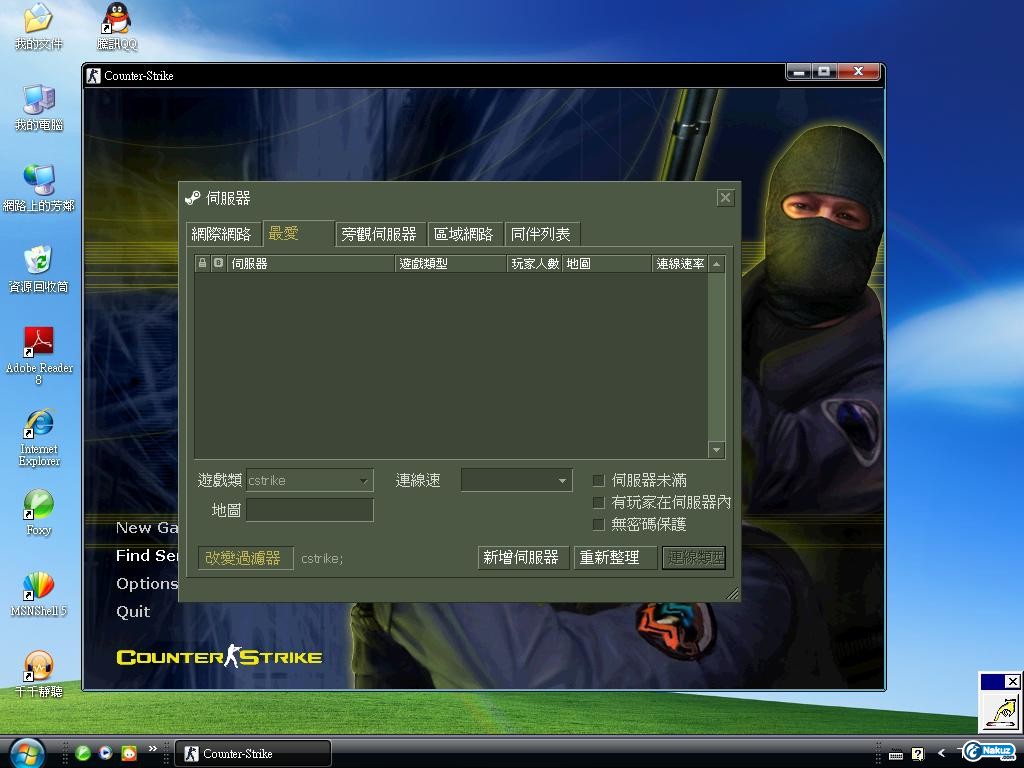
Task: Click the 新增伺服器 button
Action: coord(520,557)
